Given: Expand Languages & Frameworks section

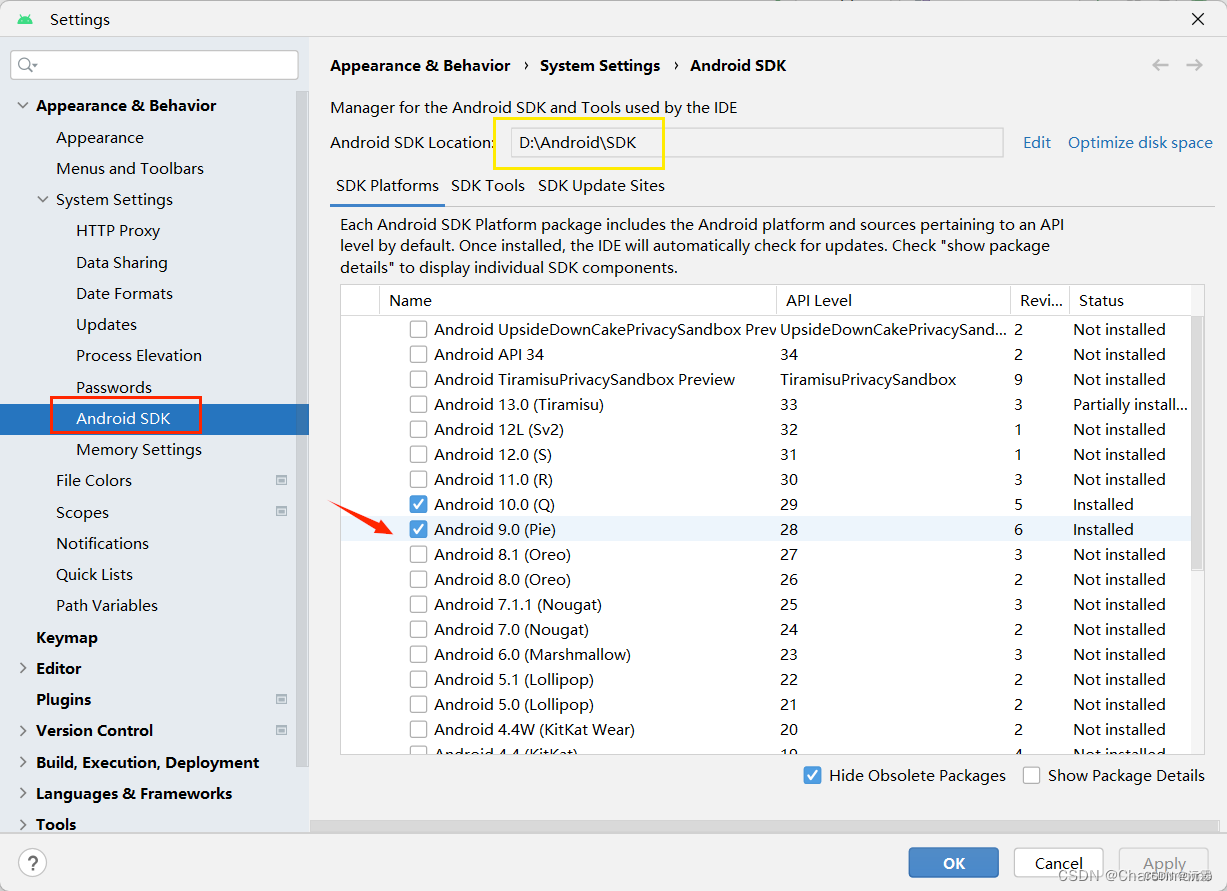Looking at the screenshot, I should 22,793.
